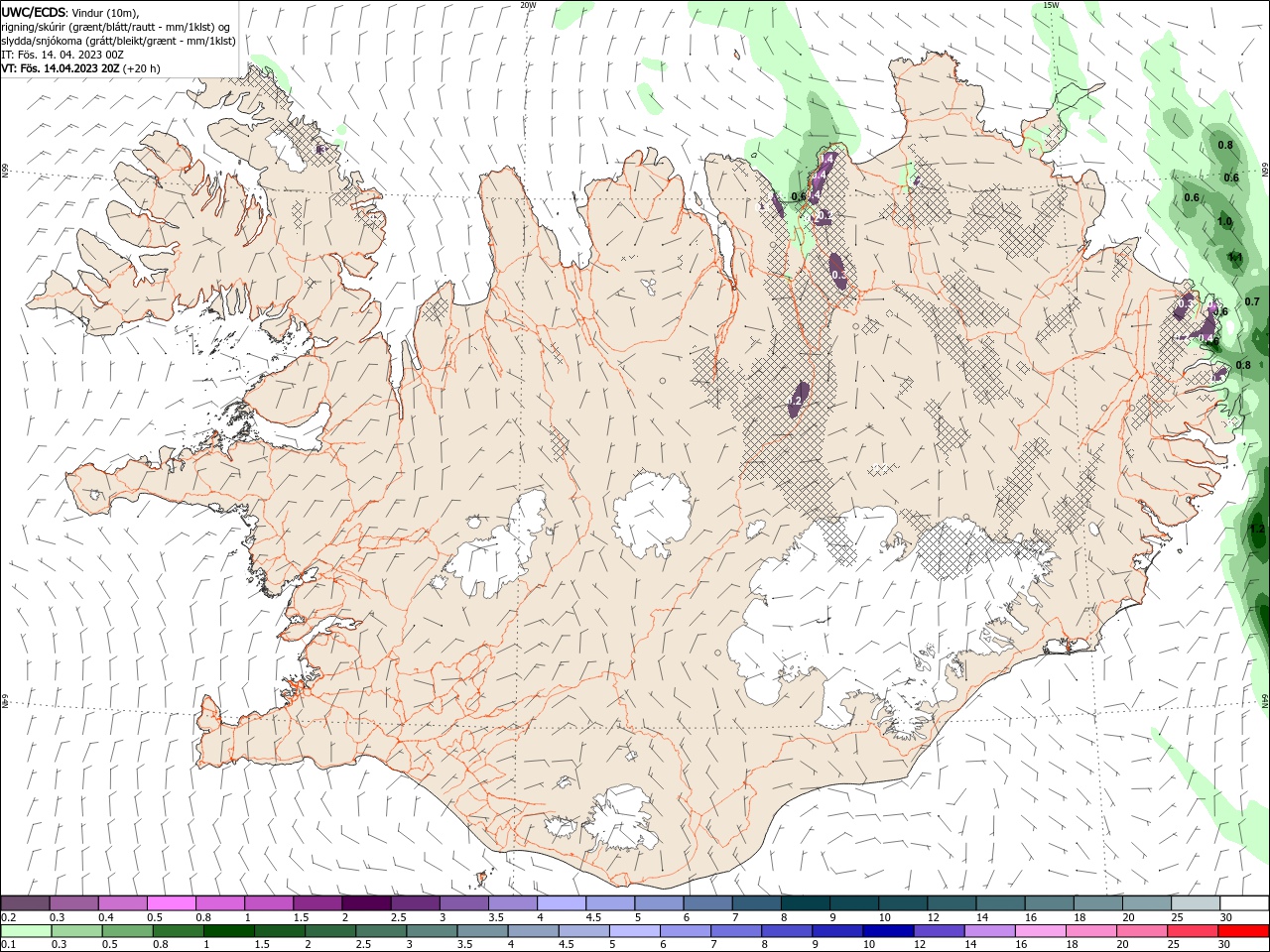Click the darkest purple swatch labeled 2
Image resolution: width=1270 pixels, height=952 pixels.
tap(366, 903)
